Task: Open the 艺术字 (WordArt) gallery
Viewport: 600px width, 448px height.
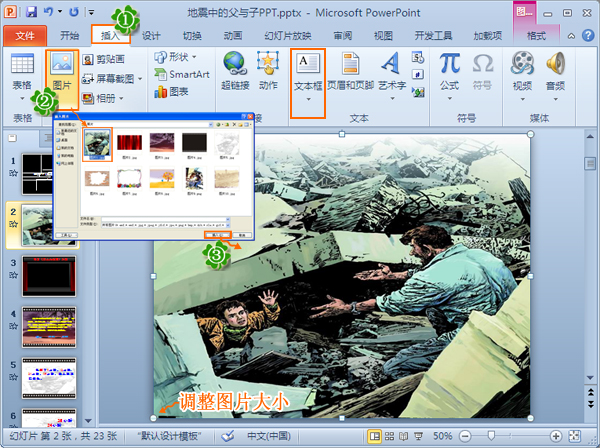Action: coord(392,76)
